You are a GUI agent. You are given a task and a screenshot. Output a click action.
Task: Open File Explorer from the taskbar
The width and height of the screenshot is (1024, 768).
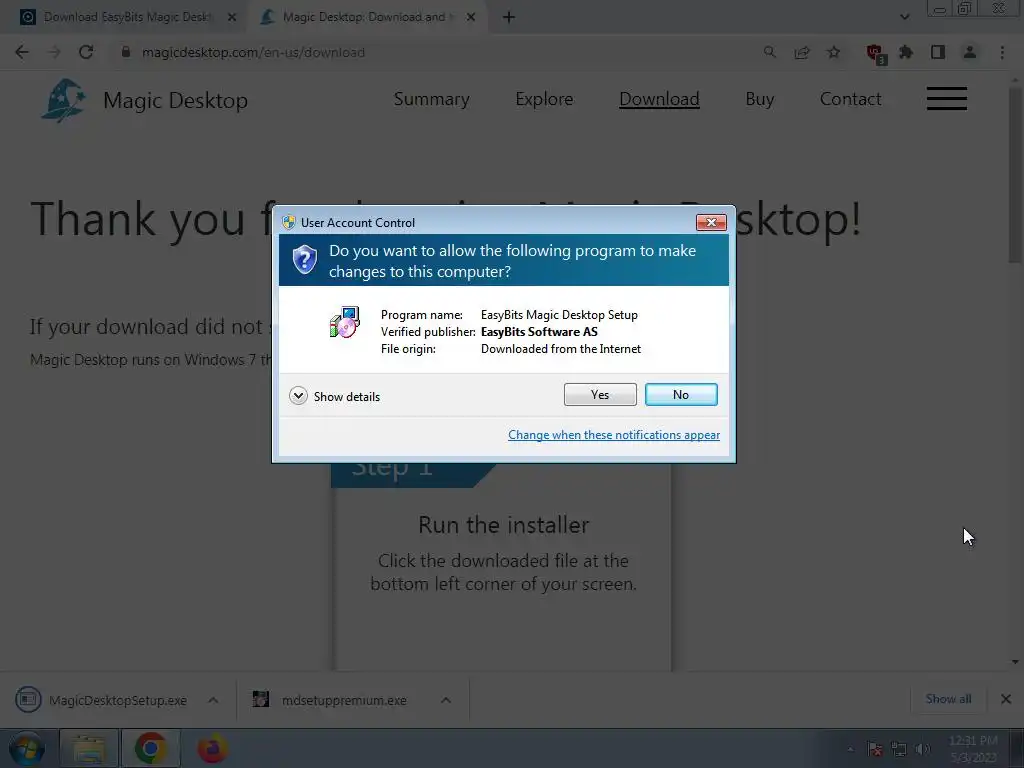tap(88, 748)
